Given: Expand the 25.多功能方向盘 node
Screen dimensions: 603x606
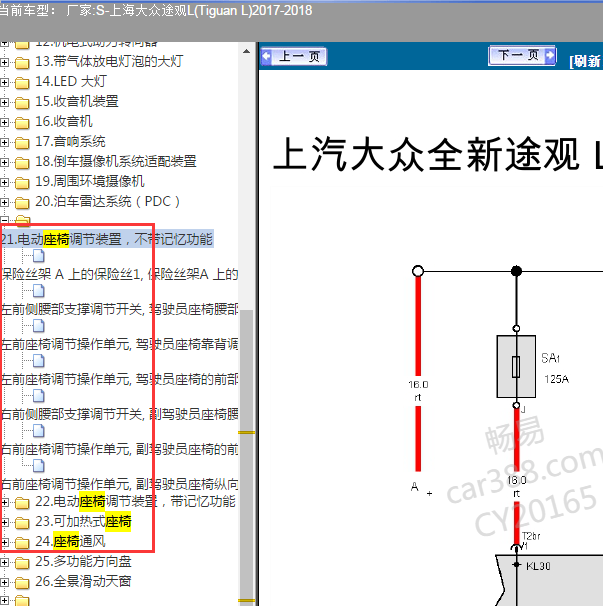Looking at the screenshot, I should 4,562.
